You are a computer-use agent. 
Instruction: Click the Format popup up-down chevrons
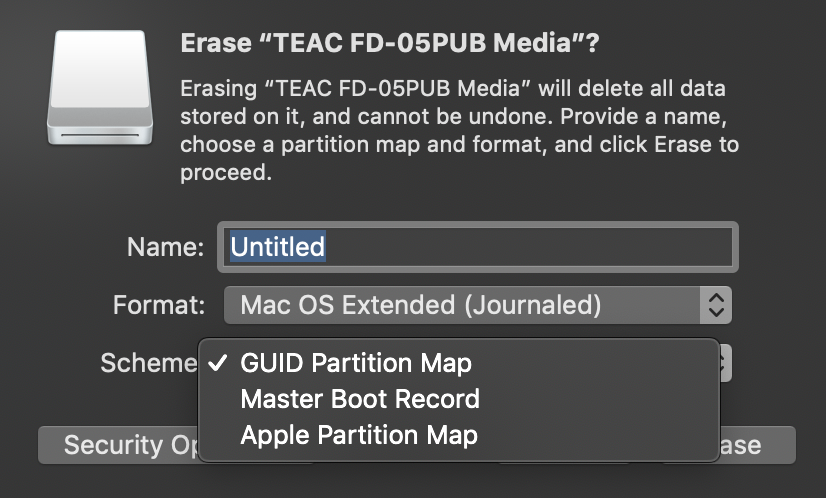point(716,305)
